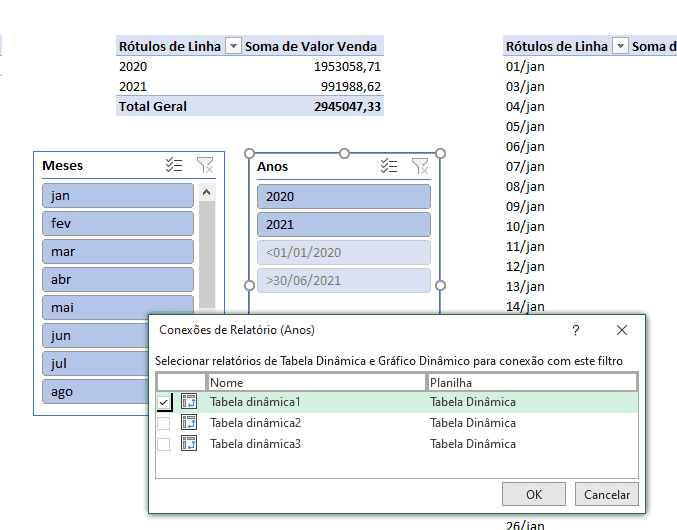Viewport: 677px width, 530px height.
Task: Click the help question mark in dialog
Action: coord(575,330)
